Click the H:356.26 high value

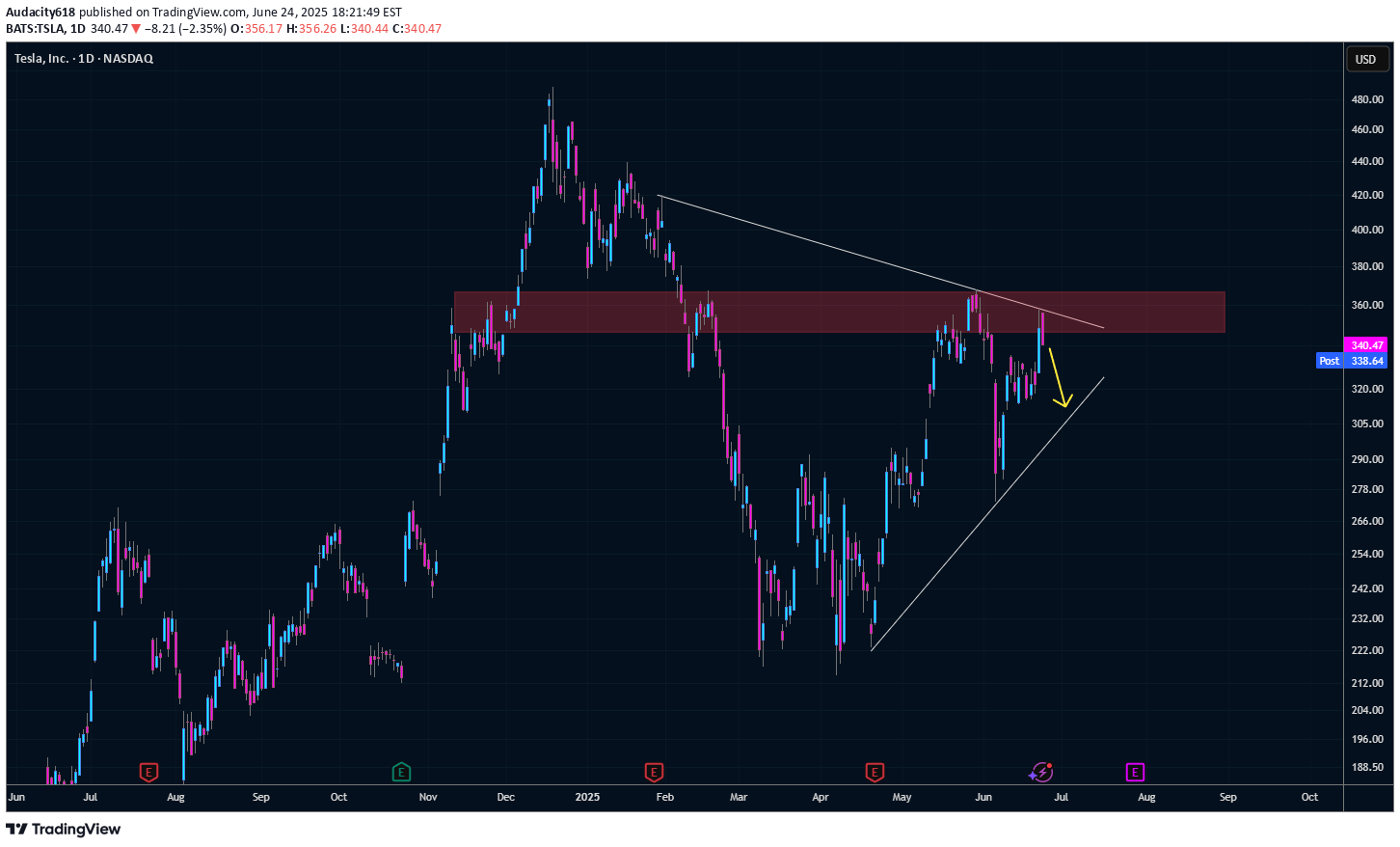pyautogui.click(x=311, y=29)
